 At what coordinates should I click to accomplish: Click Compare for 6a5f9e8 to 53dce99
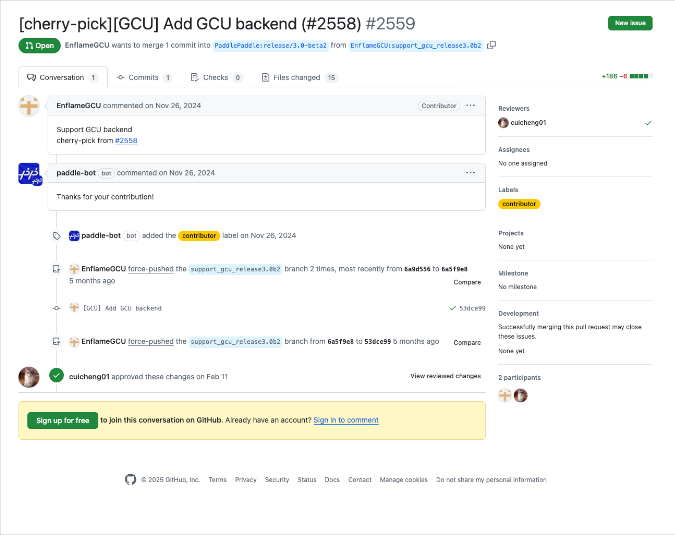[467, 343]
